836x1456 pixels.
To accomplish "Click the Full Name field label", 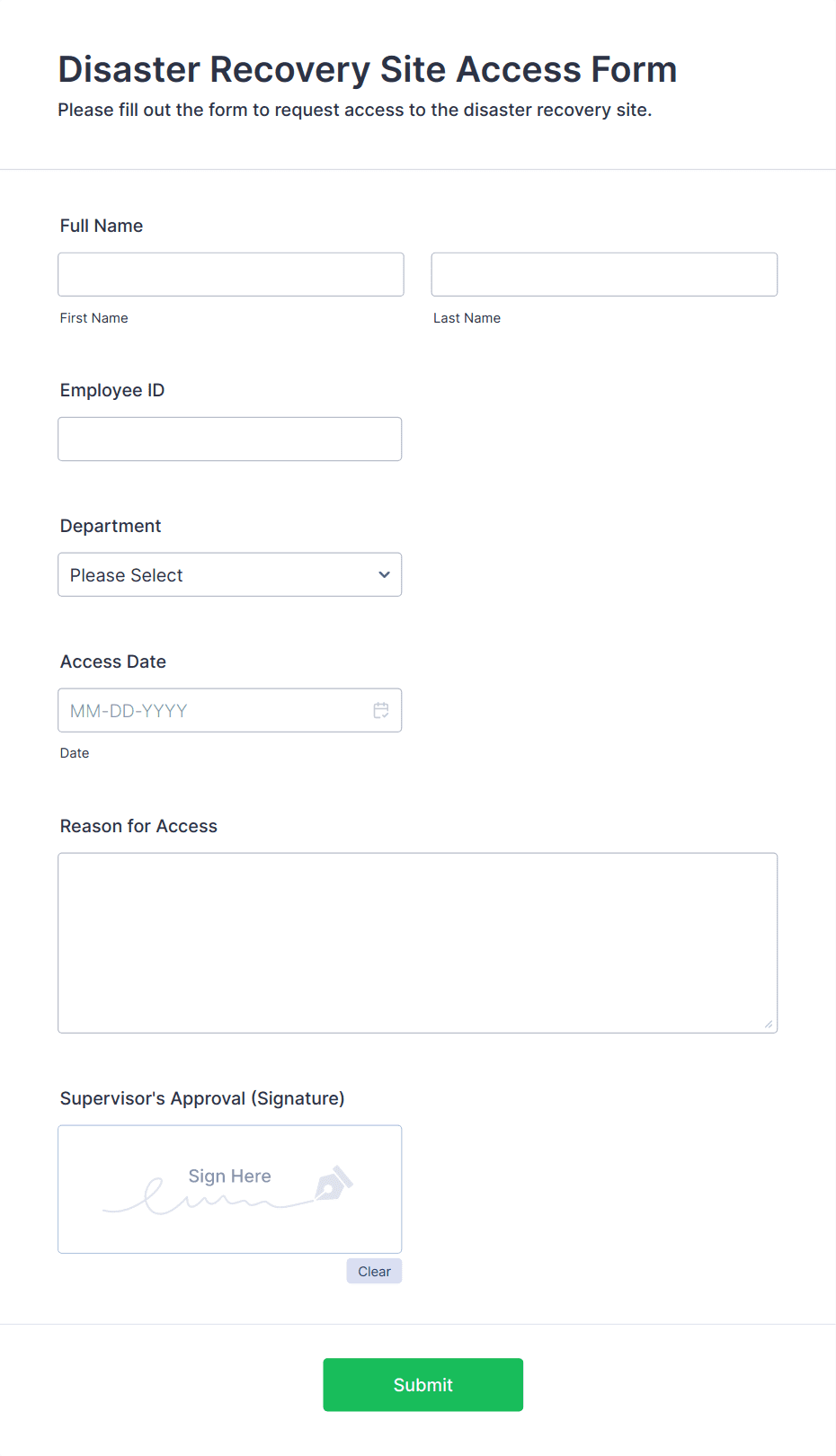I will [101, 226].
